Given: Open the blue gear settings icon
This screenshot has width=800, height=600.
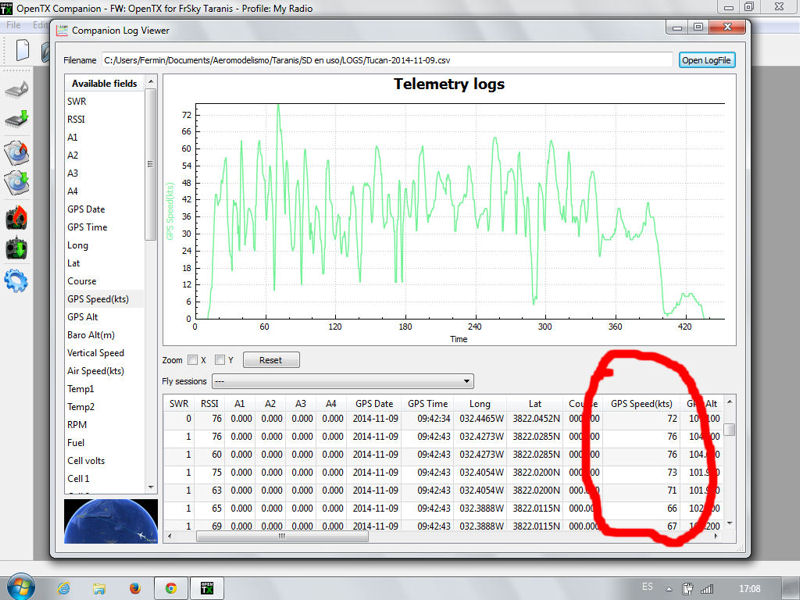Looking at the screenshot, I should click(16, 281).
